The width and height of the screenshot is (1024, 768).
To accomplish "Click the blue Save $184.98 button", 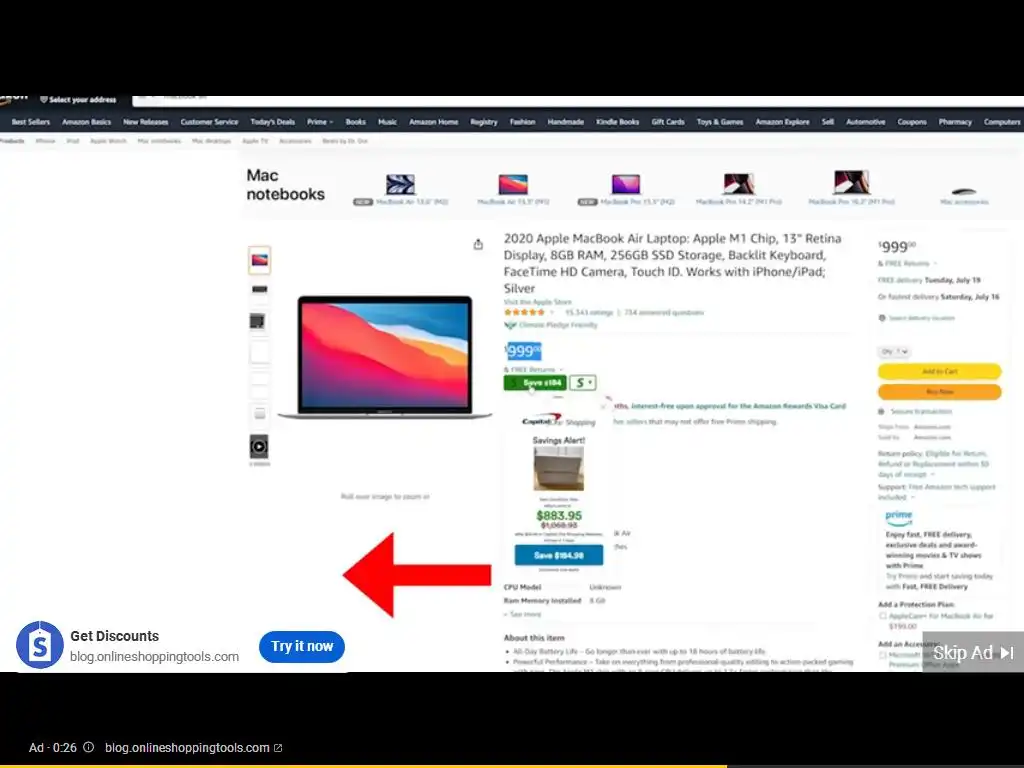I will coord(559,555).
